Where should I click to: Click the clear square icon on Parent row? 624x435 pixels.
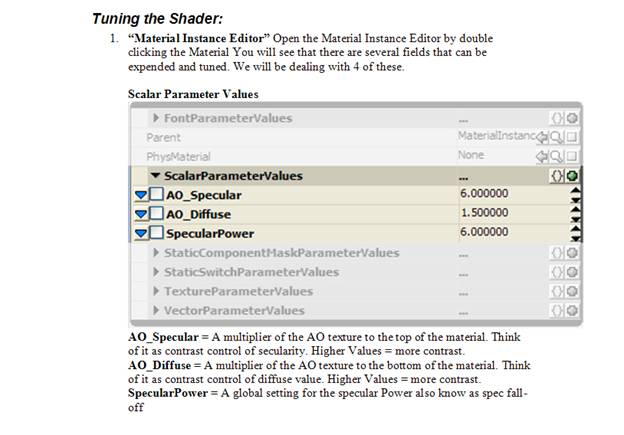click(x=571, y=138)
